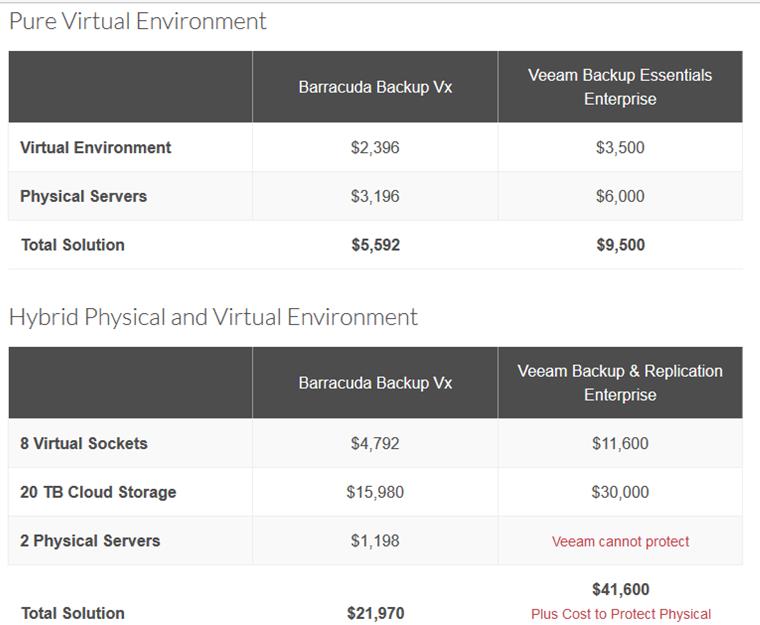760x625 pixels.
Task: Select the 'Pure Virtual Environment' heading
Action: pyautogui.click(x=138, y=22)
